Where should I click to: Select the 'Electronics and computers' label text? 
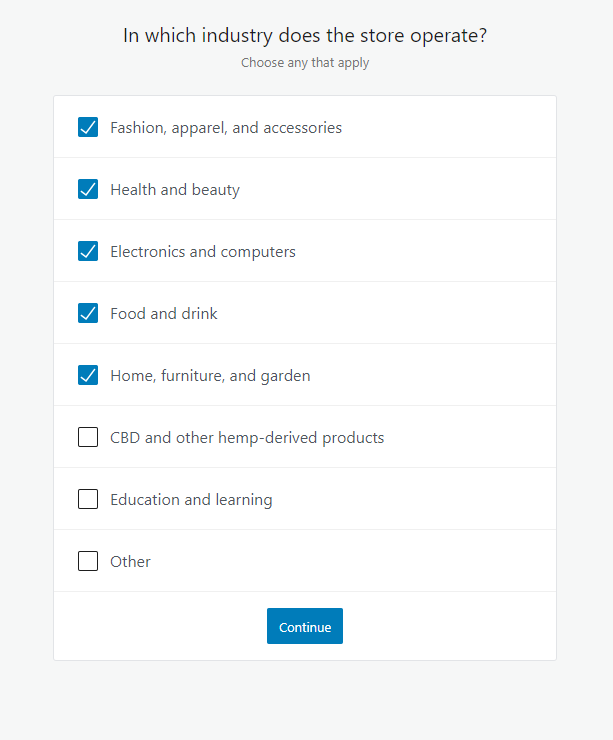[x=203, y=252]
